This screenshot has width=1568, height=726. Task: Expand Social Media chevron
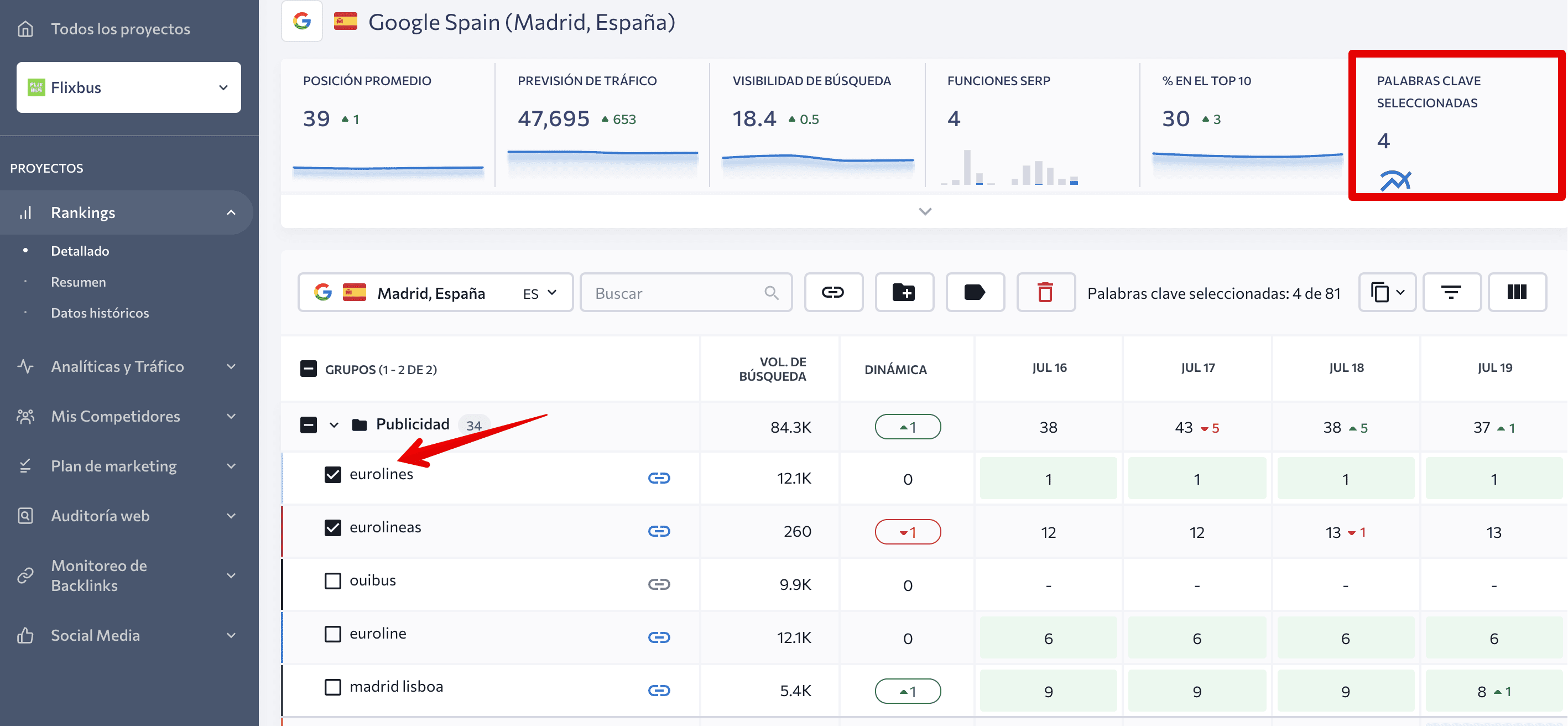231,635
